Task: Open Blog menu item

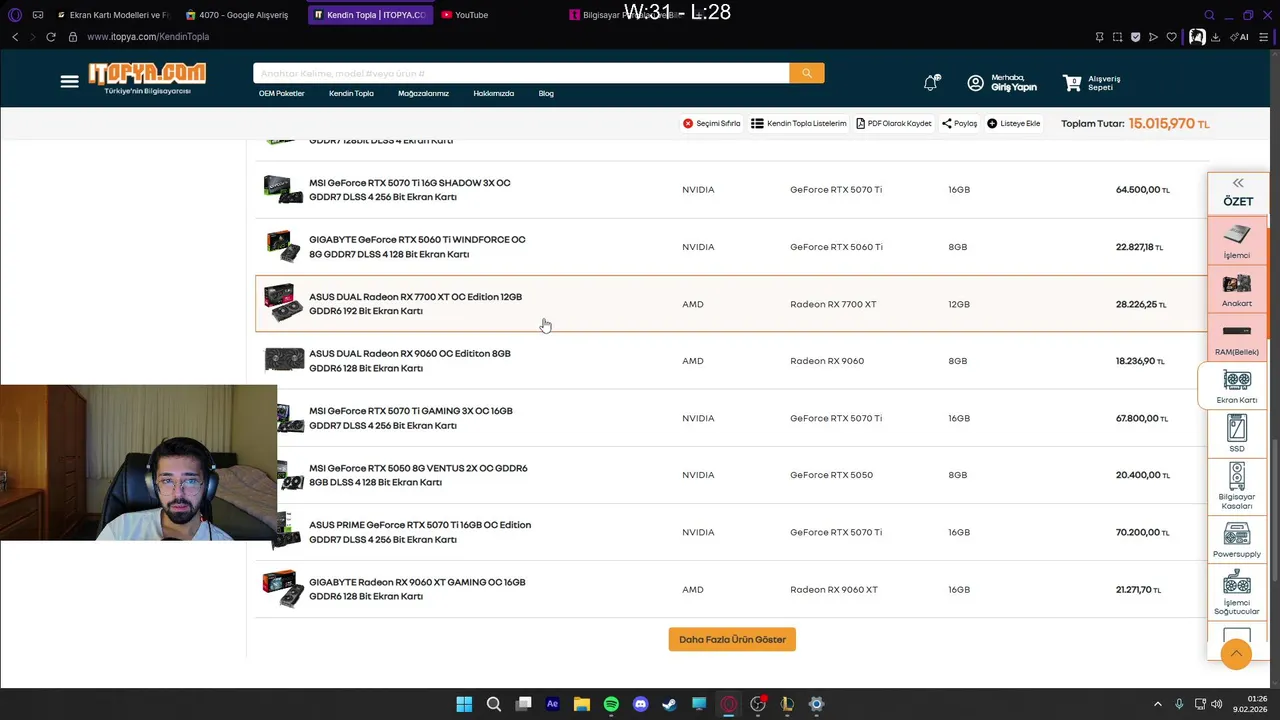Action: (x=546, y=93)
